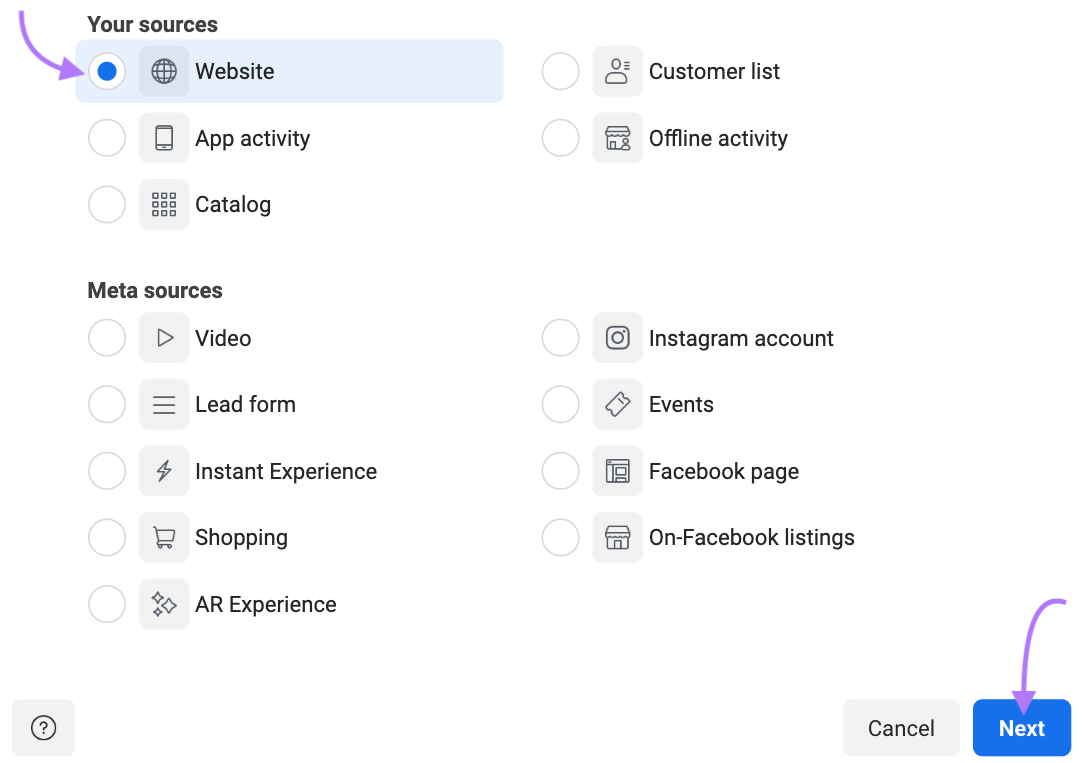Select the Catalog radio button

[106, 204]
